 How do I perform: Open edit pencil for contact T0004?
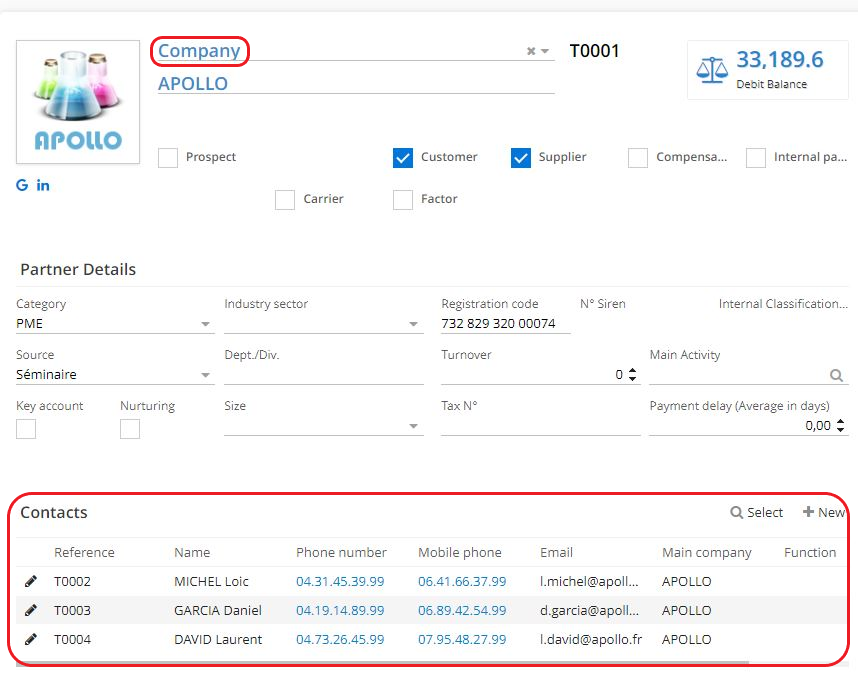[x=31, y=639]
